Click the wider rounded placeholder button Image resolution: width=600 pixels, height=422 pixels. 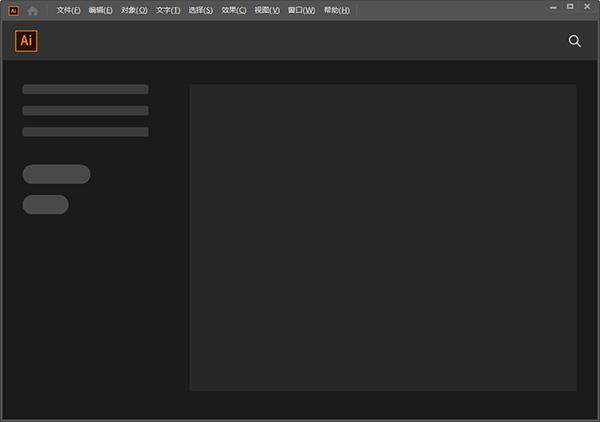click(56, 174)
